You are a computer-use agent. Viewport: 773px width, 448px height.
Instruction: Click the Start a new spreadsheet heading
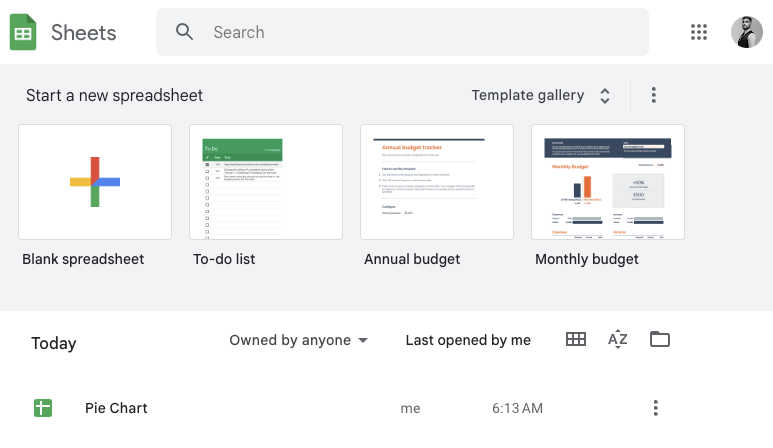114,95
